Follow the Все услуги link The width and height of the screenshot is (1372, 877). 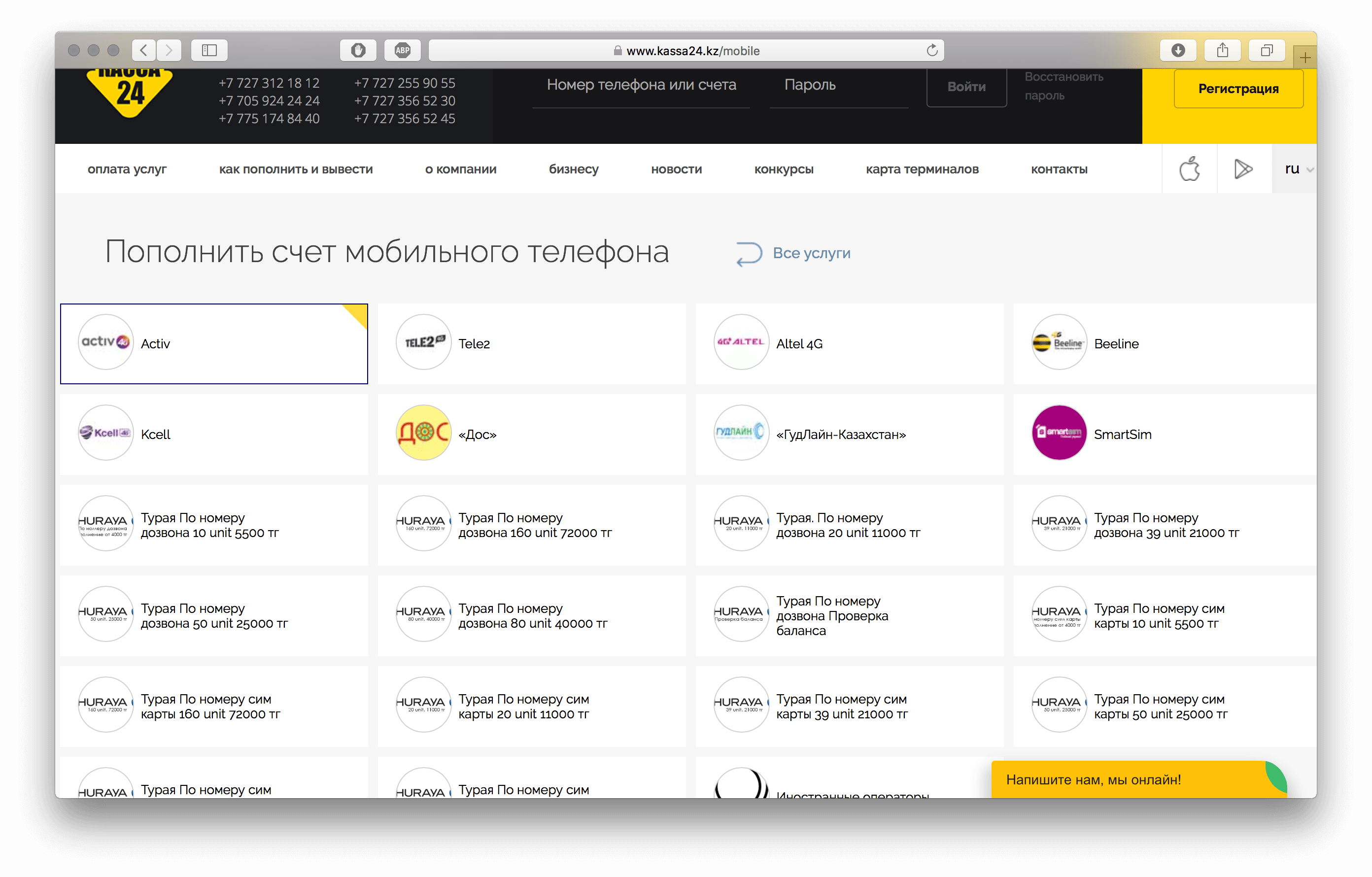click(811, 253)
